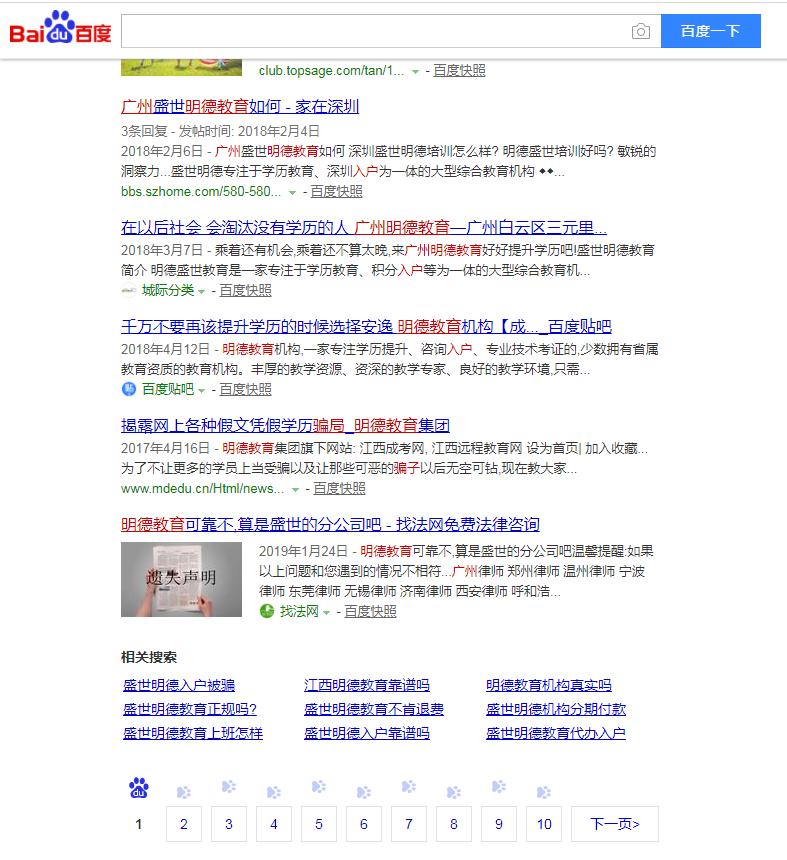Open related search 明德教育机构真实吗

(x=549, y=685)
